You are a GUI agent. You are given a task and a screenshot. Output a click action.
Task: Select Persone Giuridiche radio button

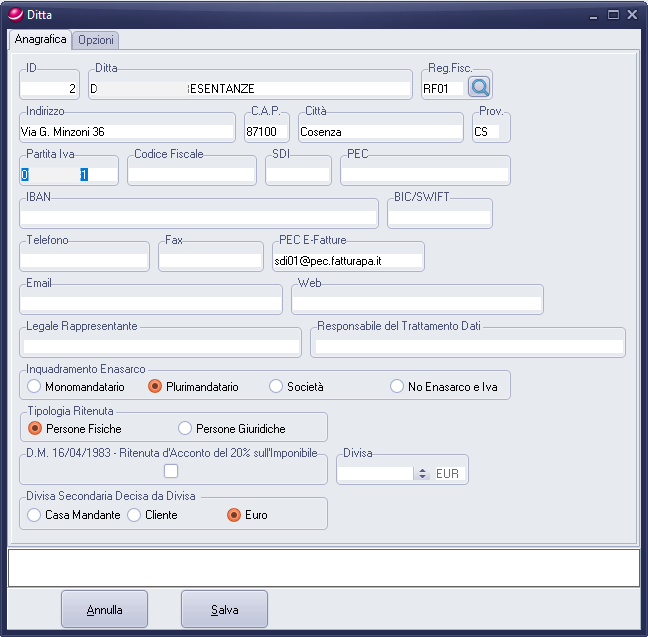185,428
